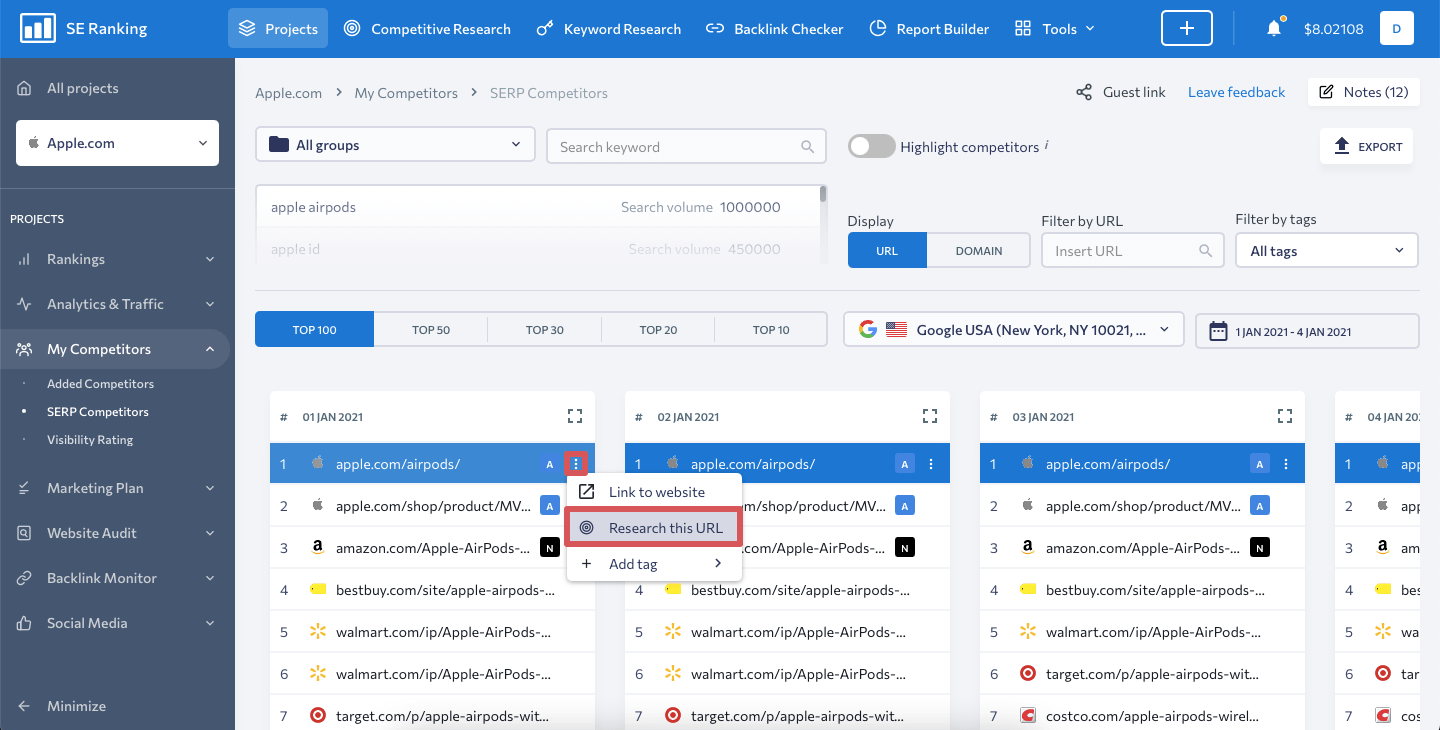Open the Tools menu dropdown
The image size is (1440, 730).
pos(1055,28)
